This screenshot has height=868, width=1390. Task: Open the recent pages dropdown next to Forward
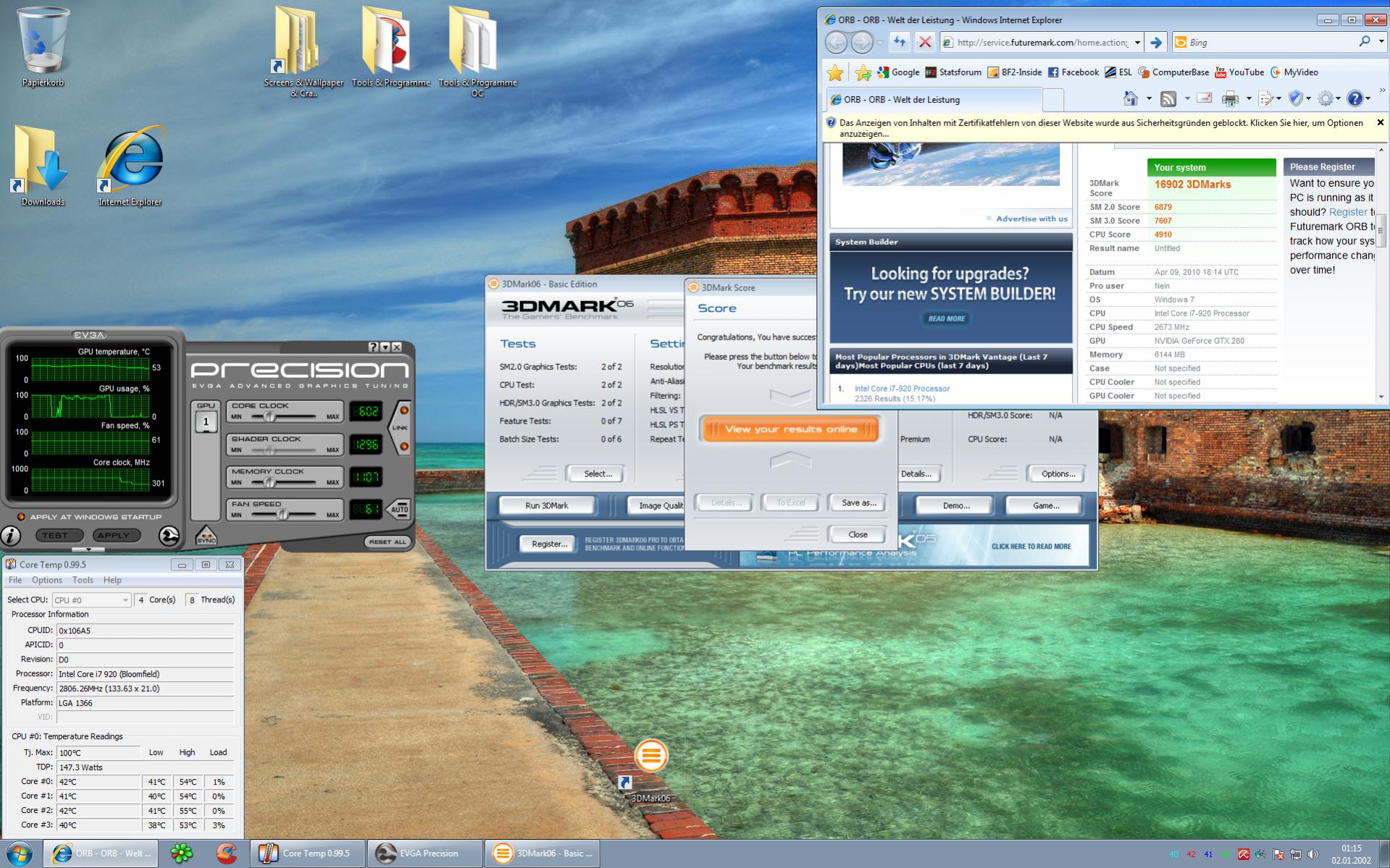pyautogui.click(x=879, y=43)
